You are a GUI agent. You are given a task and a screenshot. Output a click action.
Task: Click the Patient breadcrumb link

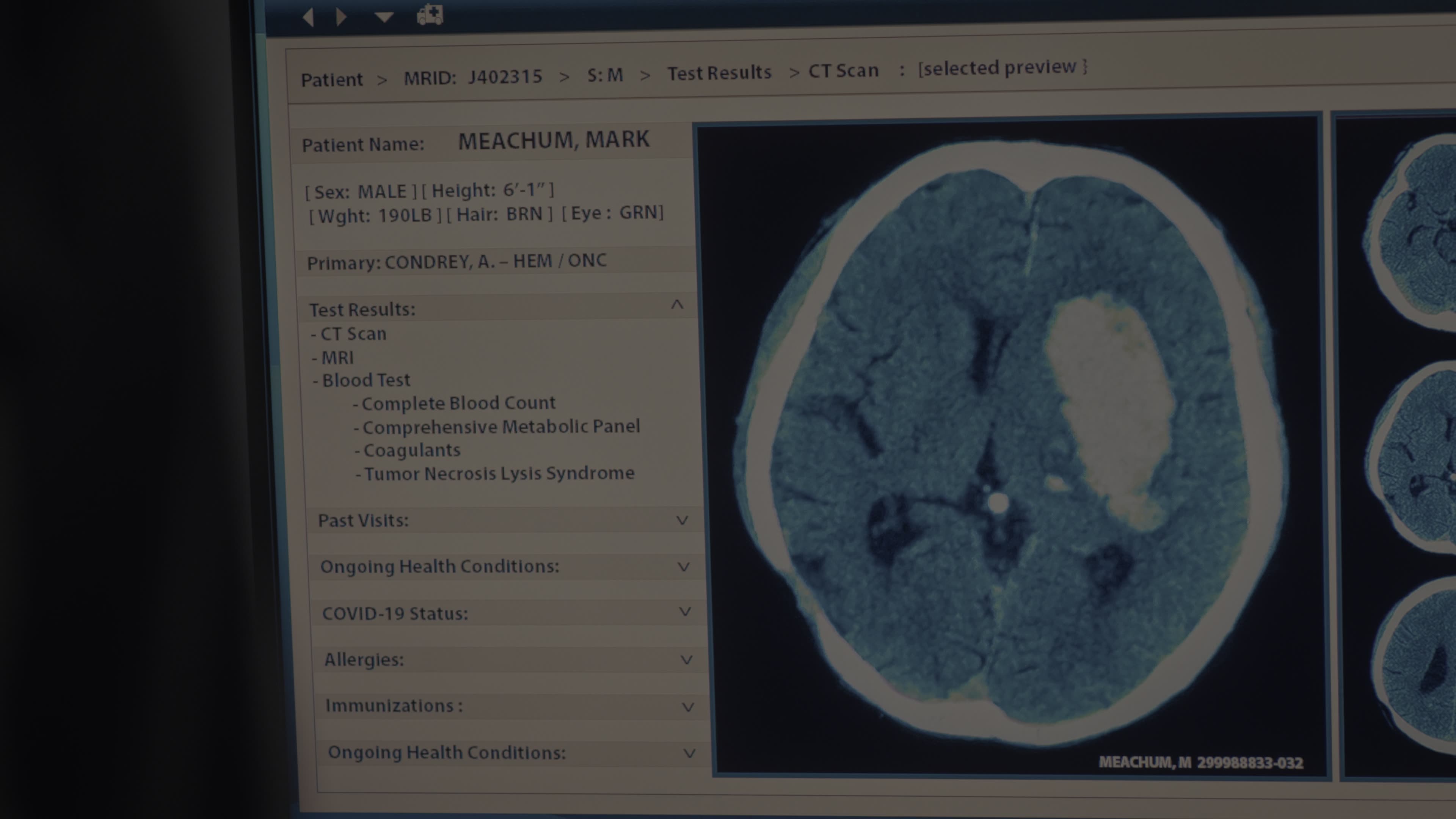pos(332,80)
